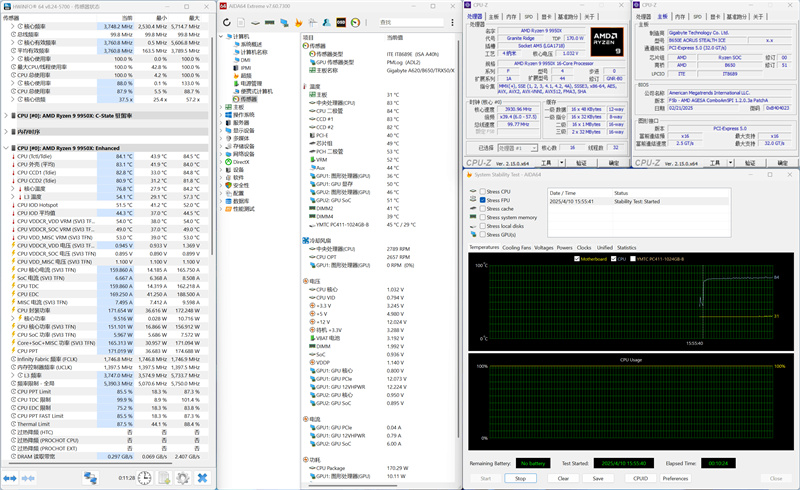Uncheck the Stress FPU checkbox
This screenshot has height=490, width=800.
pyautogui.click(x=481, y=200)
